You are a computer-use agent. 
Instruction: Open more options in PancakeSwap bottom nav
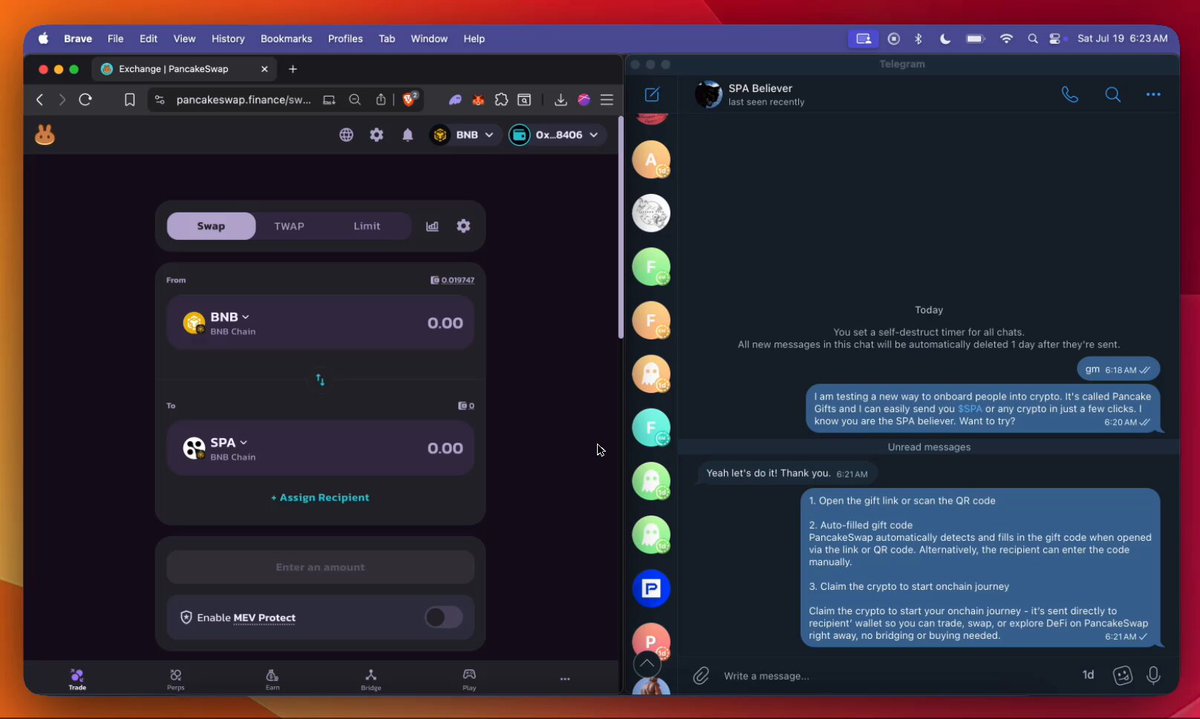click(565, 679)
